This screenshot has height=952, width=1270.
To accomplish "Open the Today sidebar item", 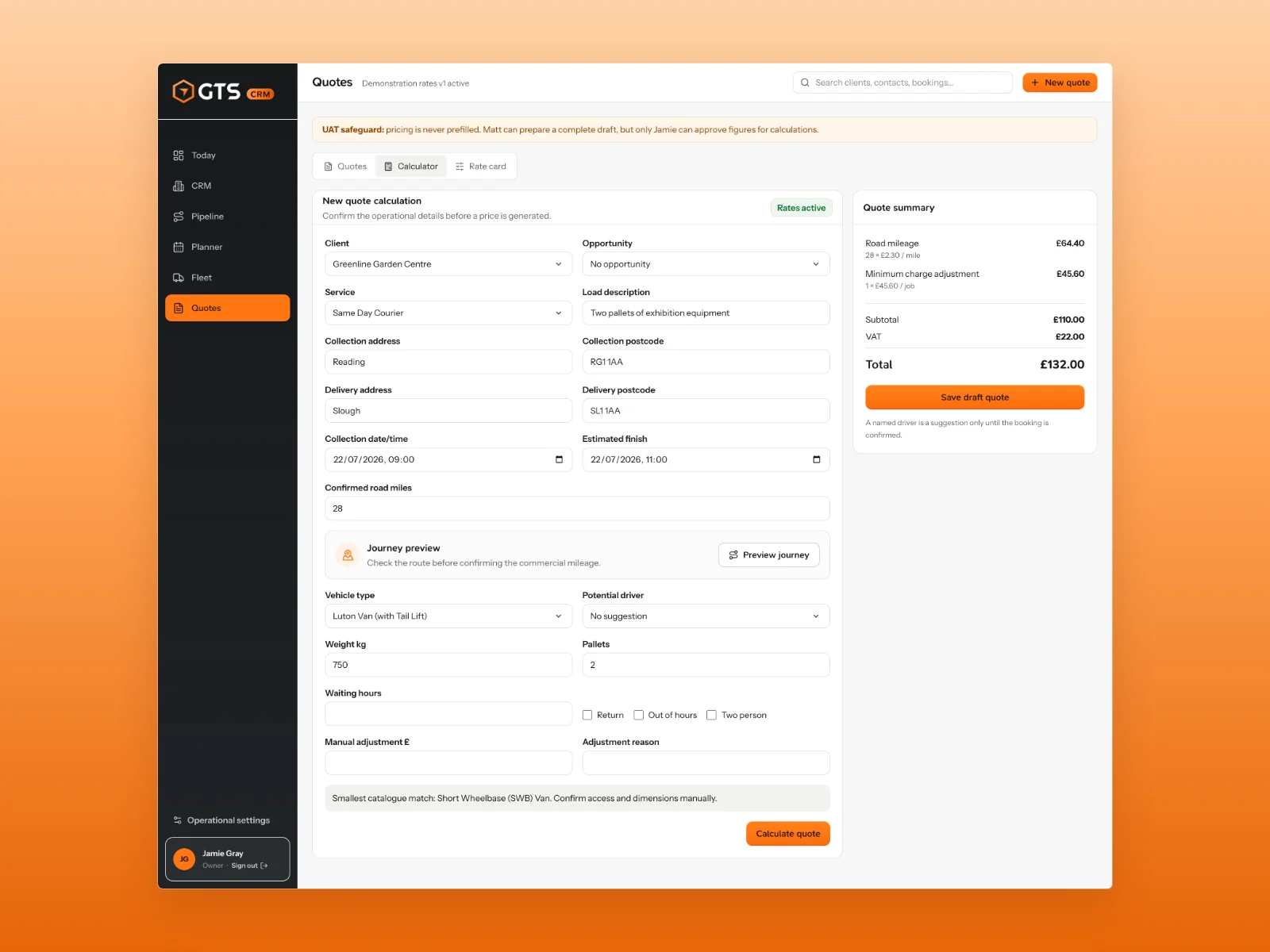I will coord(227,155).
